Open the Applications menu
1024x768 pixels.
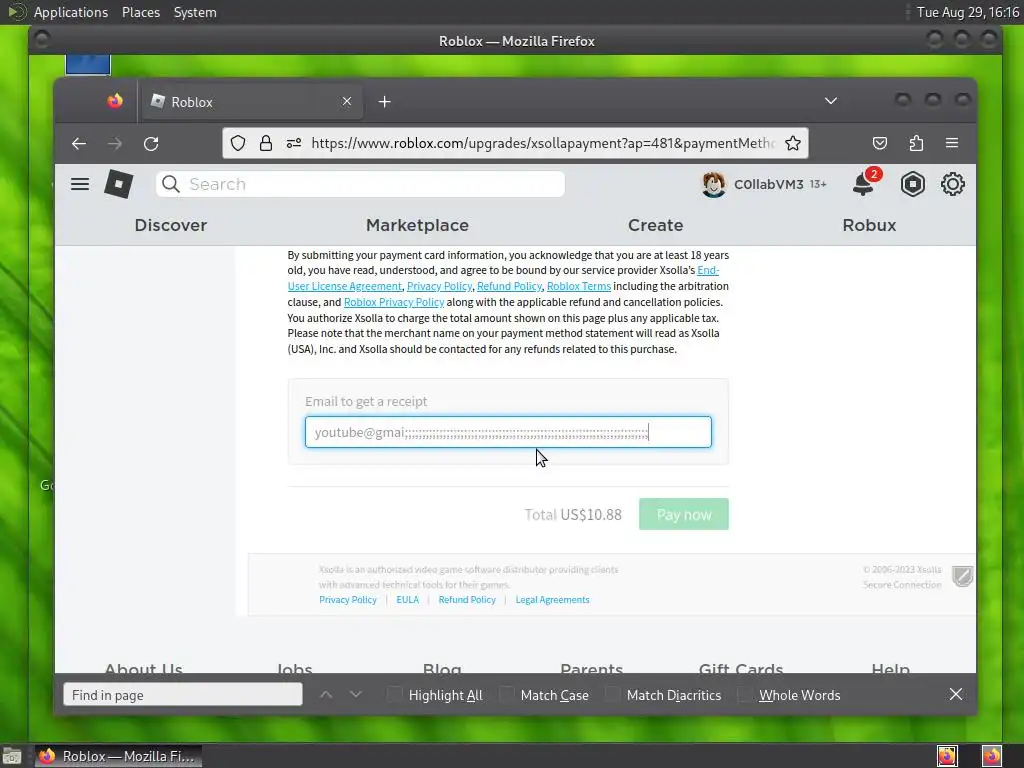(71, 12)
